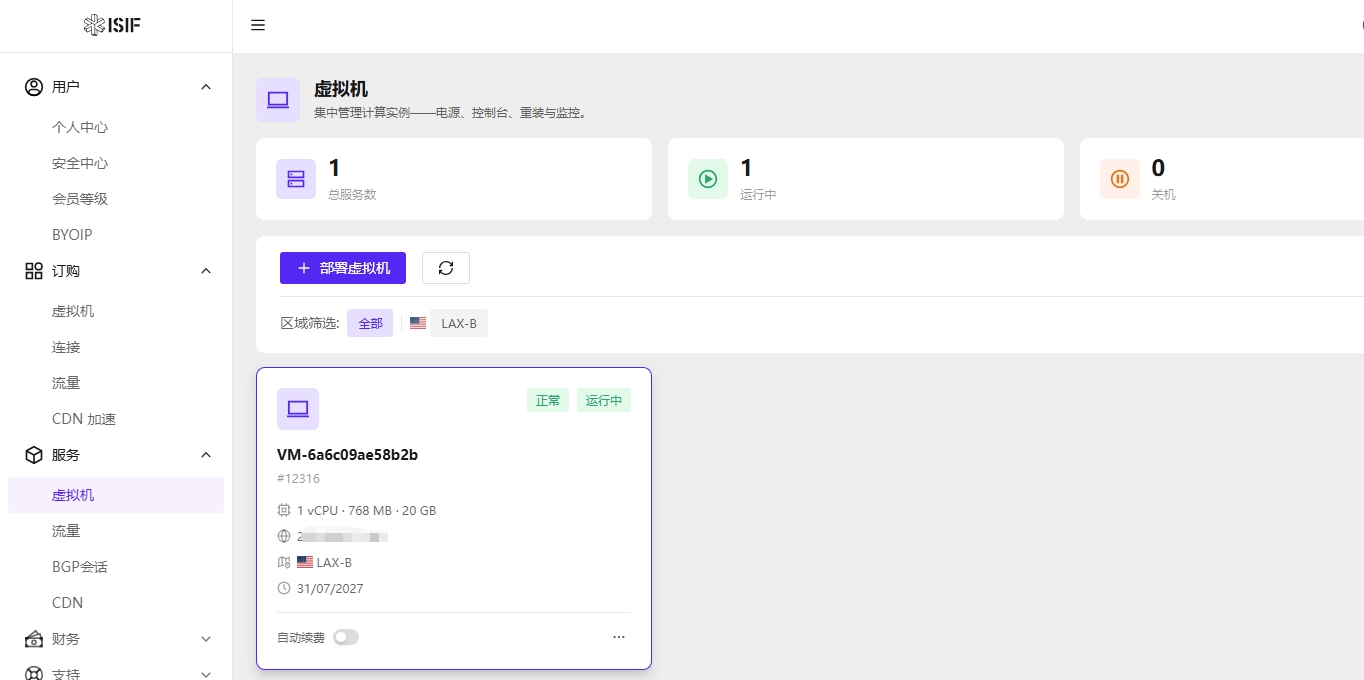Click the 关机 pause icon
Image resolution: width=1364 pixels, height=680 pixels.
1120,179
